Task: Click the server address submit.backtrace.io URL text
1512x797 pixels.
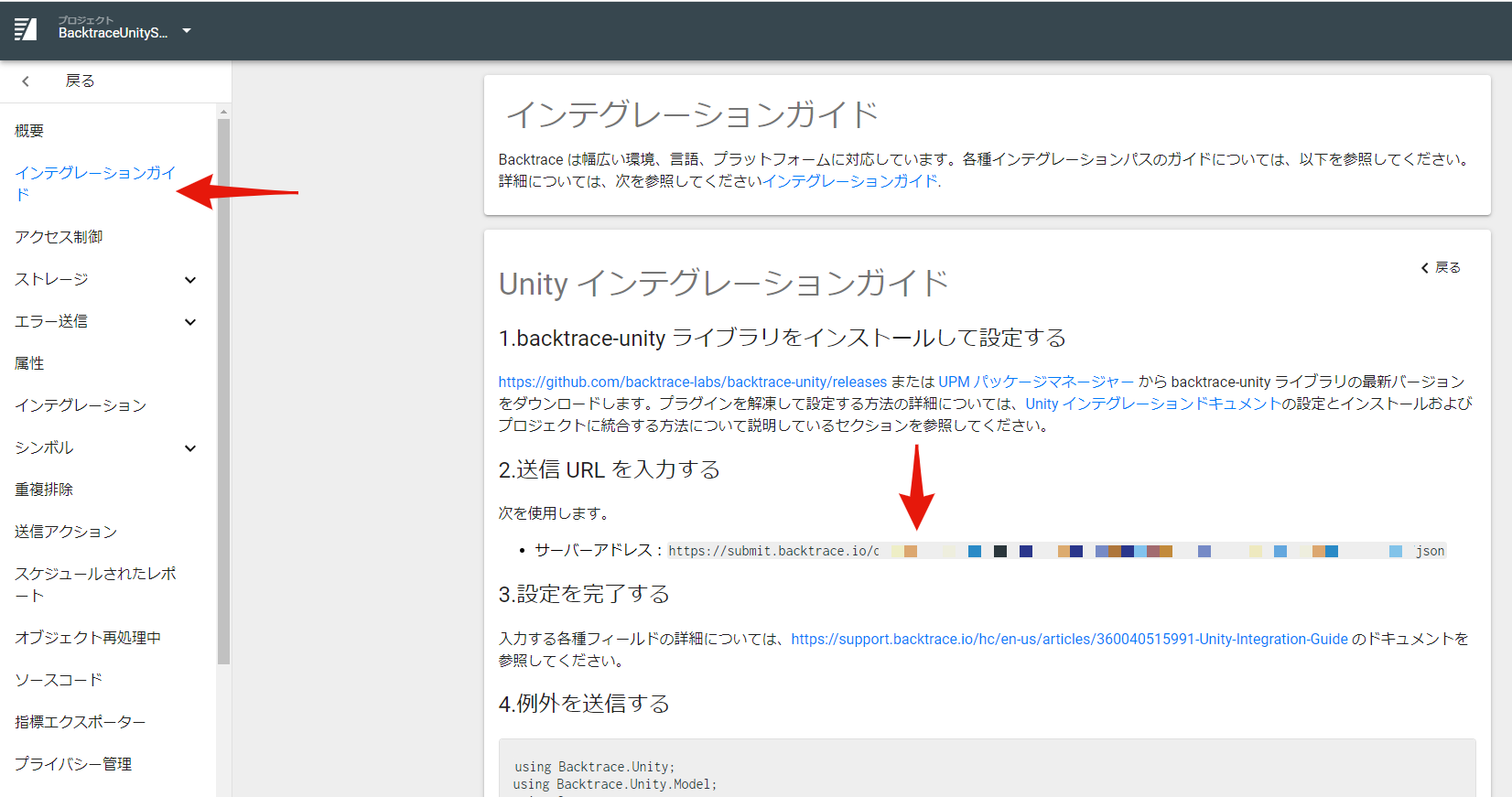Action: [1056, 551]
